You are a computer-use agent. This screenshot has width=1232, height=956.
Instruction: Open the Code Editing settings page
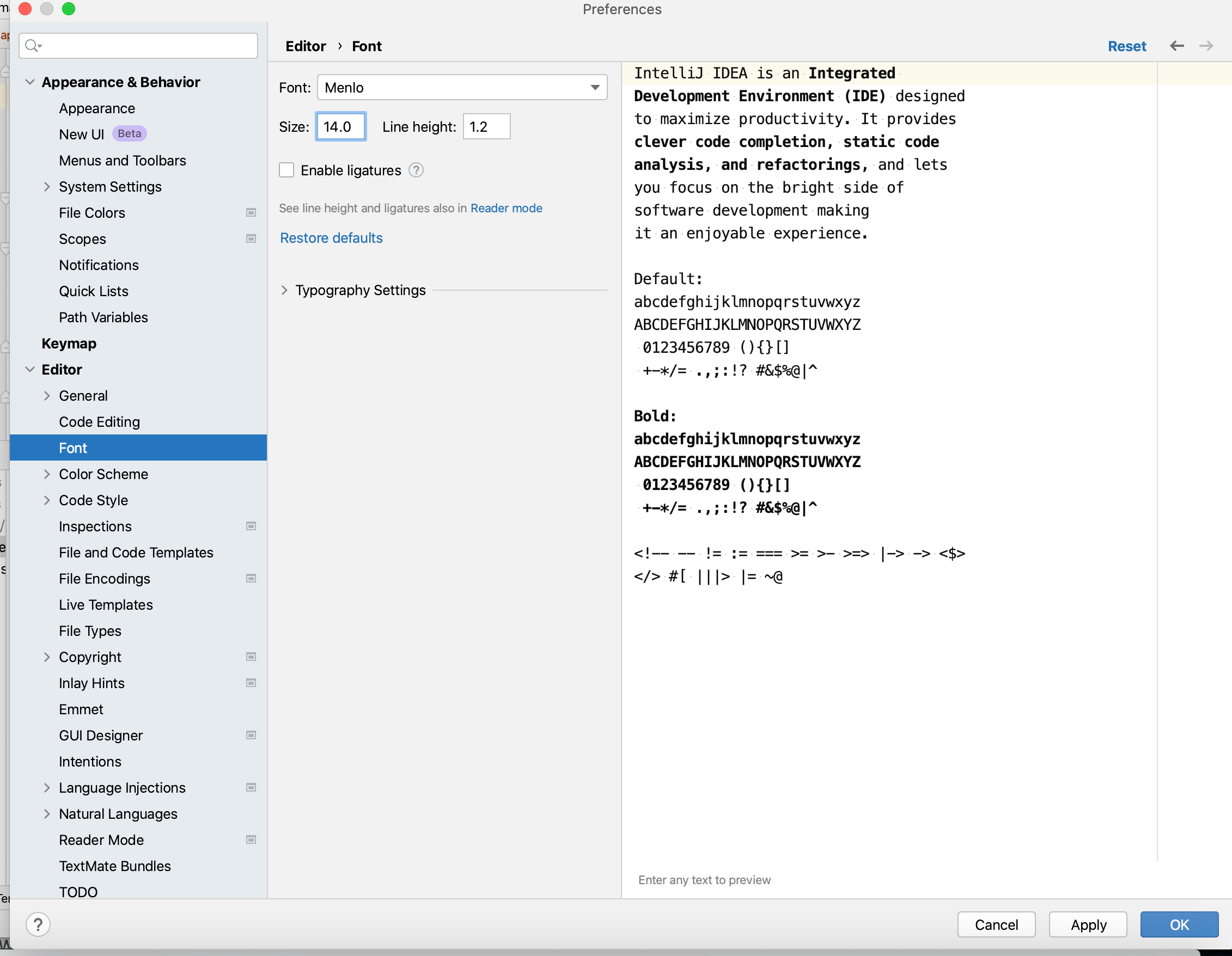coord(99,422)
